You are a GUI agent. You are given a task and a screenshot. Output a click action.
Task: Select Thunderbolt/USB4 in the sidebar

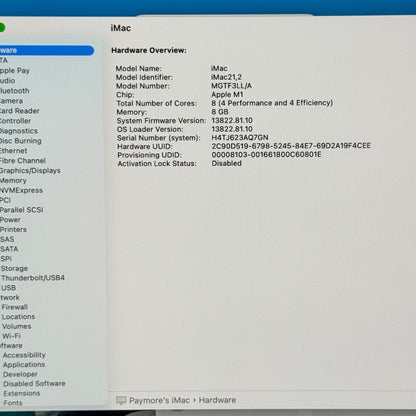[33, 278]
